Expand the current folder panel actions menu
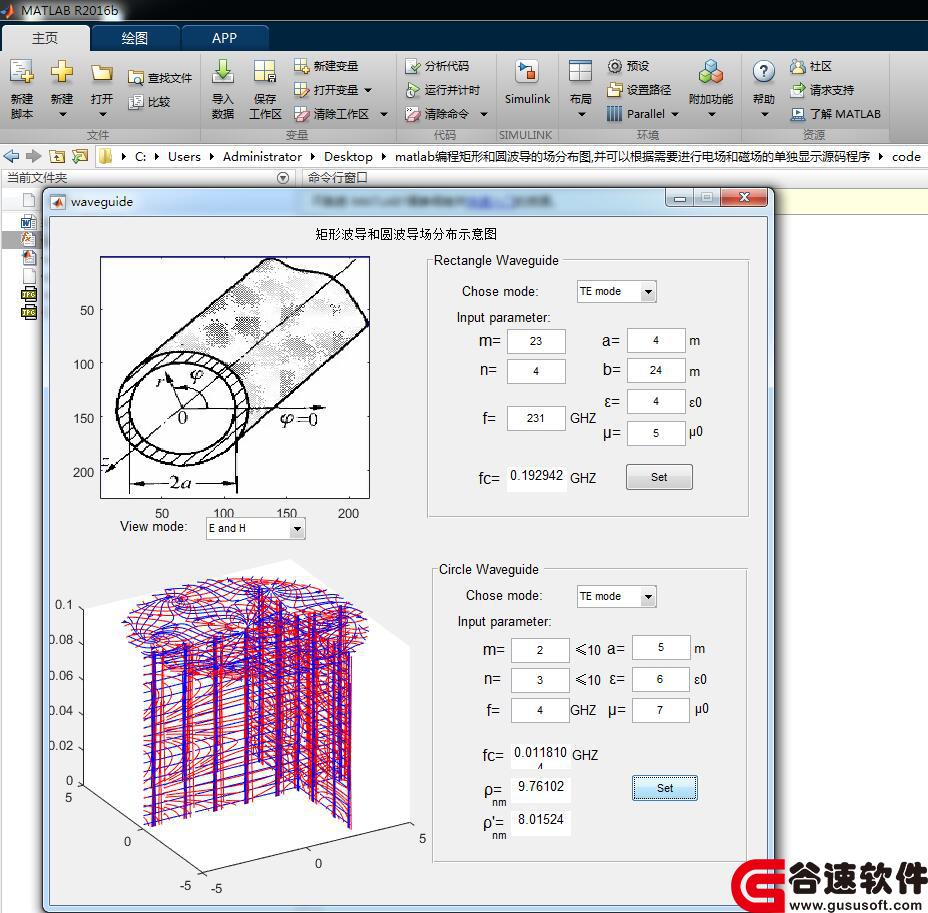The height and width of the screenshot is (913, 928). 283,178
